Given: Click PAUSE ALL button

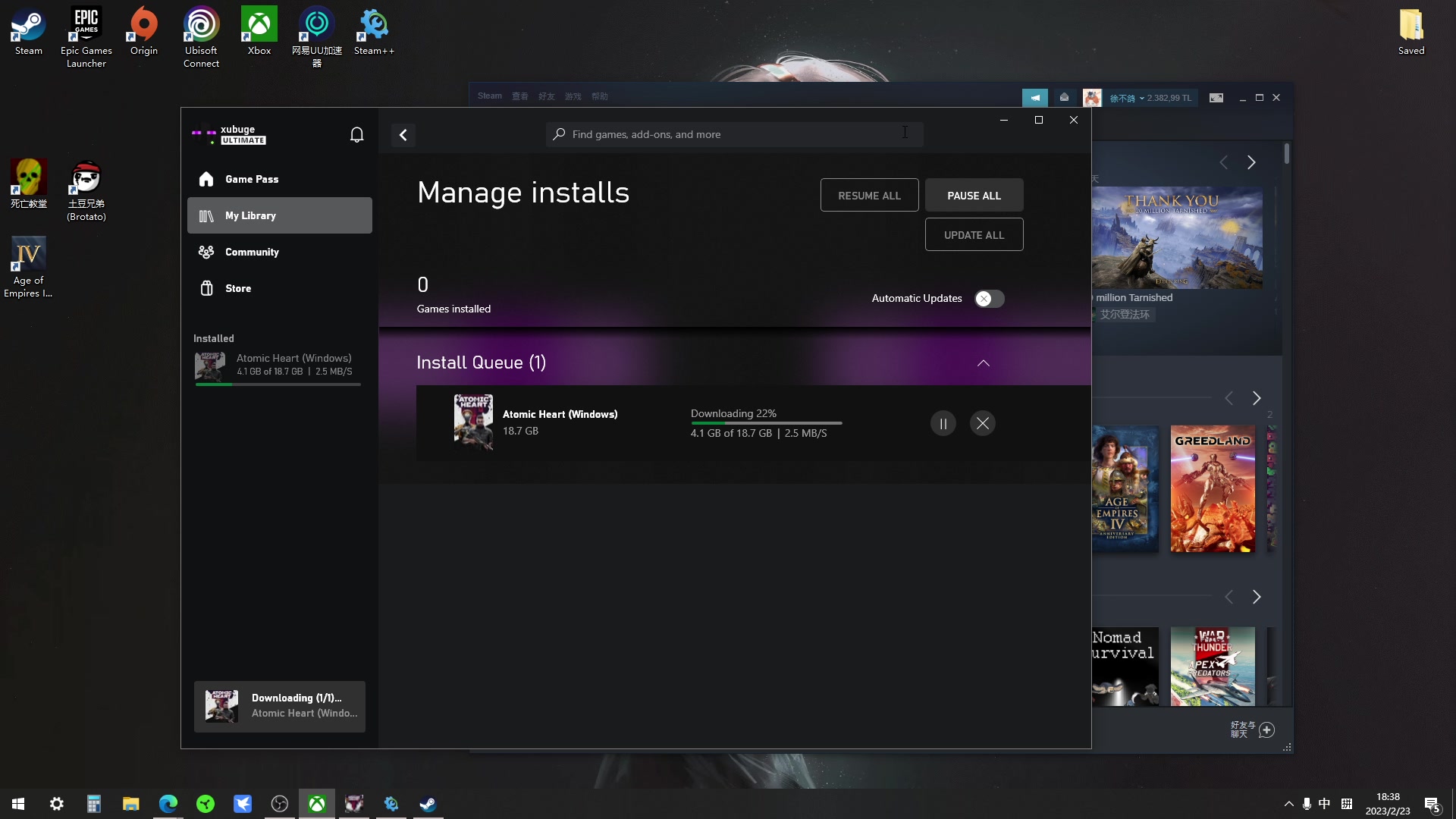Looking at the screenshot, I should [x=974, y=196].
